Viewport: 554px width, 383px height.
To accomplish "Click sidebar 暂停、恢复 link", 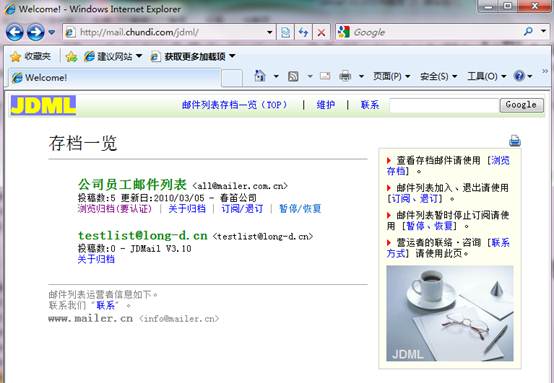I will click(x=429, y=225).
